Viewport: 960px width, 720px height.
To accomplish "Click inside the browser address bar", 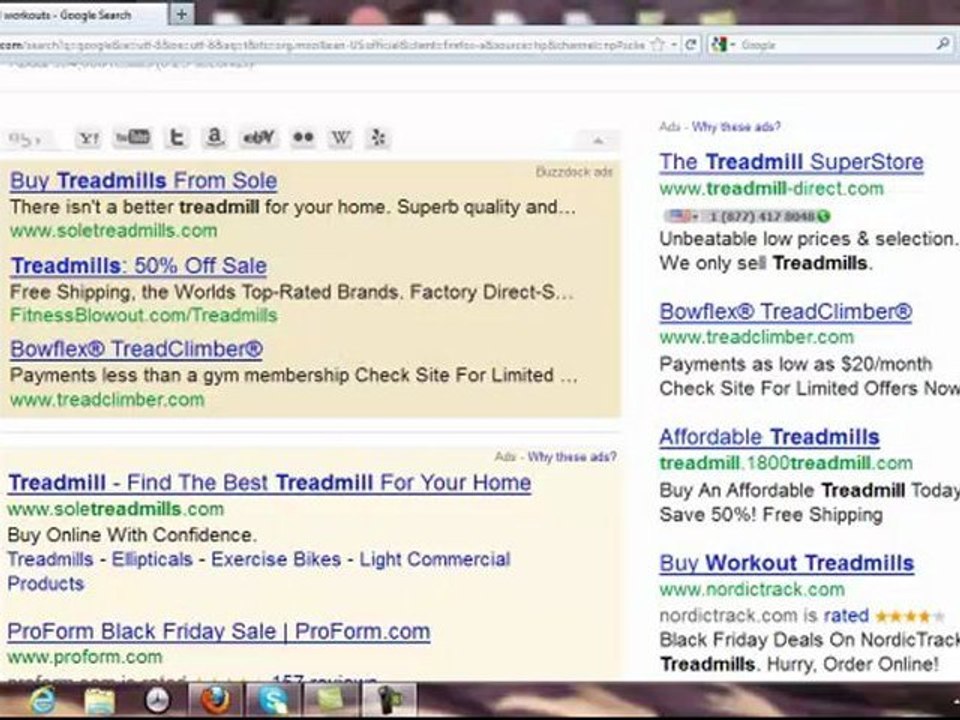I will (x=324, y=45).
